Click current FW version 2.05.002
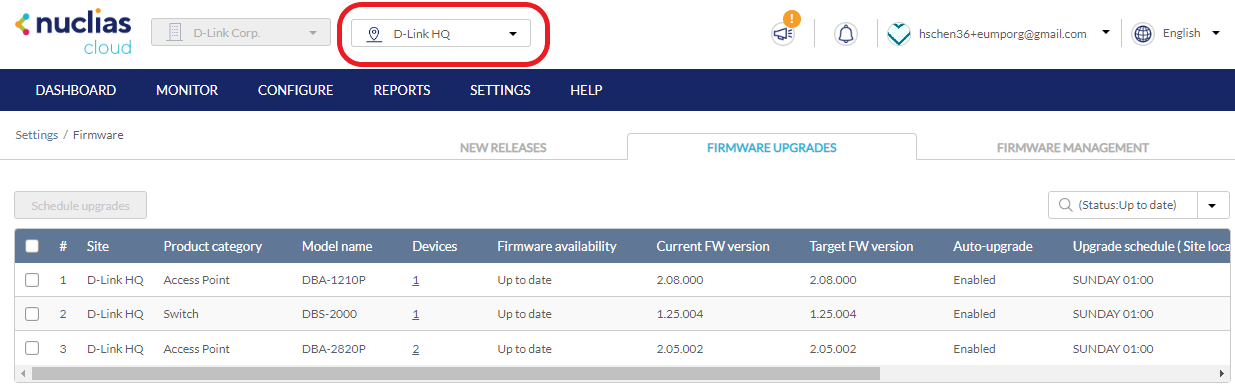The image size is (1235, 386). (x=680, y=349)
